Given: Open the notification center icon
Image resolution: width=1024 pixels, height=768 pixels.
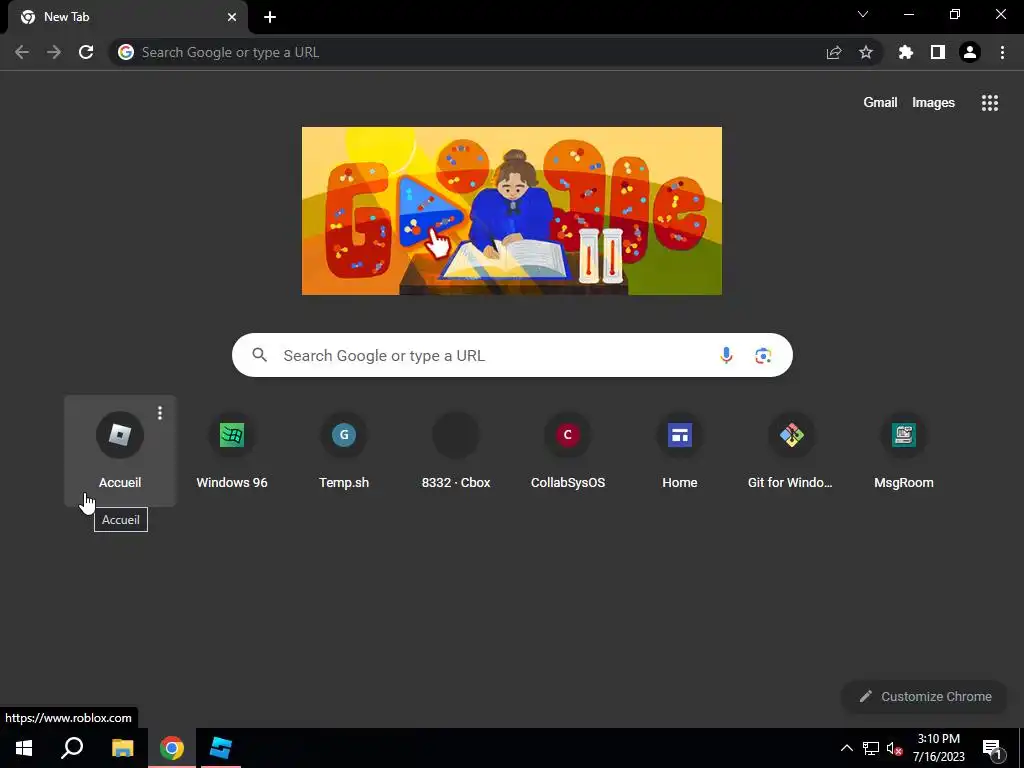Looking at the screenshot, I should [x=992, y=748].
